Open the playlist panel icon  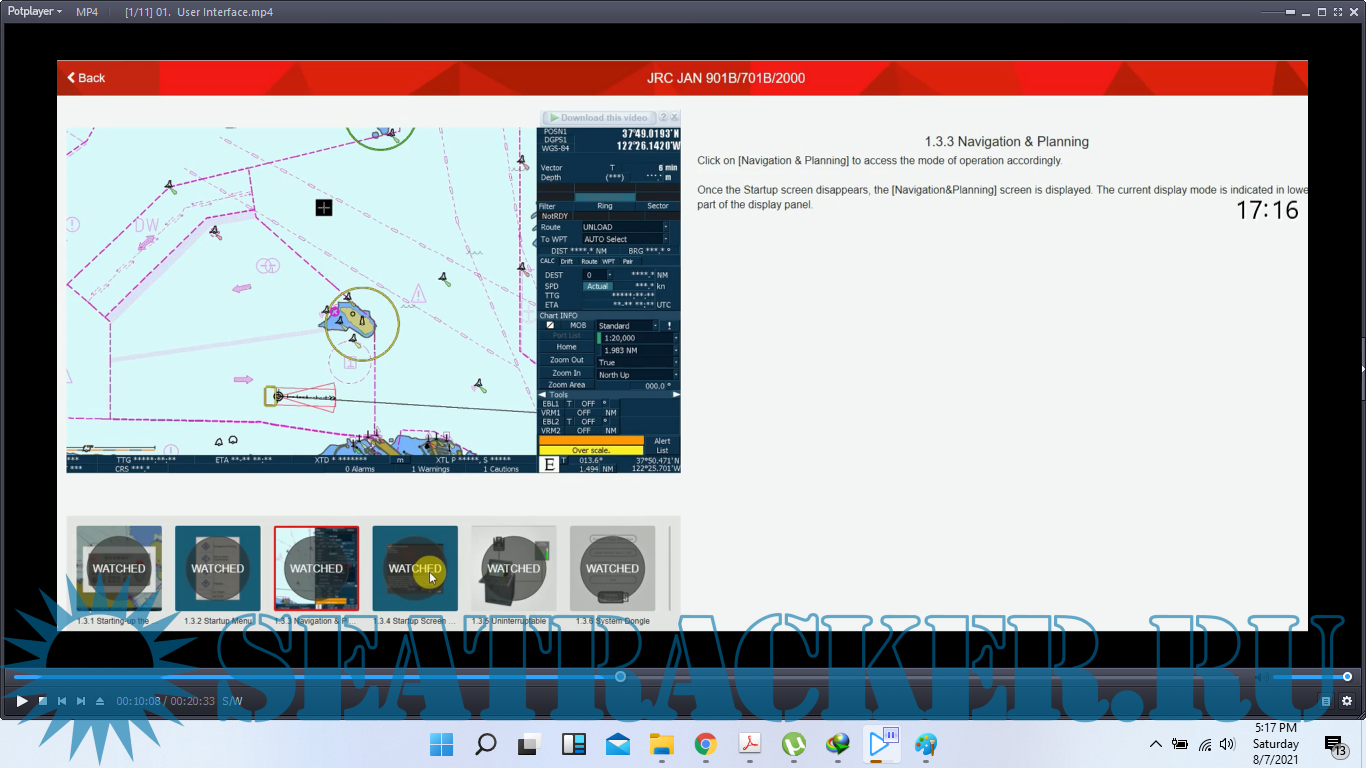click(x=1326, y=702)
